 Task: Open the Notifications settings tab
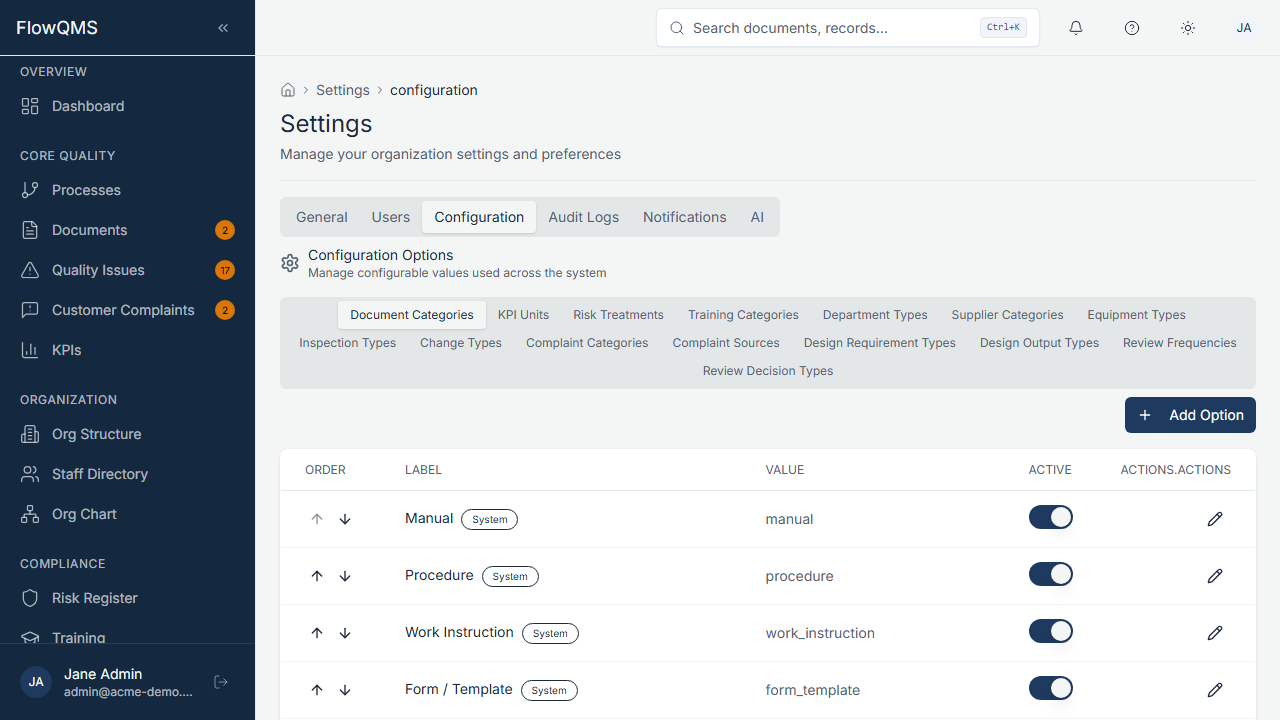[x=684, y=217]
